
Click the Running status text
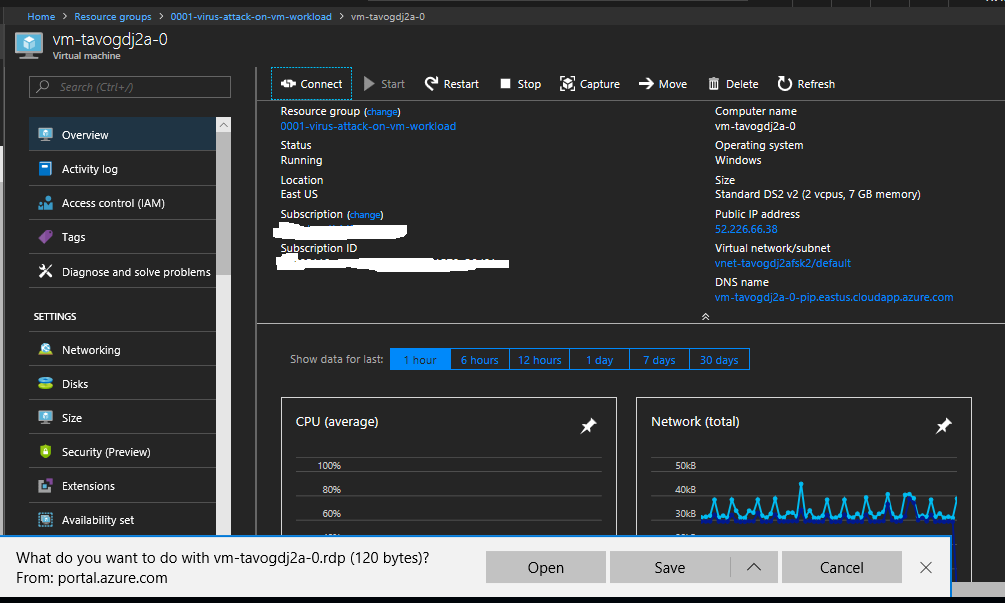click(x=301, y=160)
